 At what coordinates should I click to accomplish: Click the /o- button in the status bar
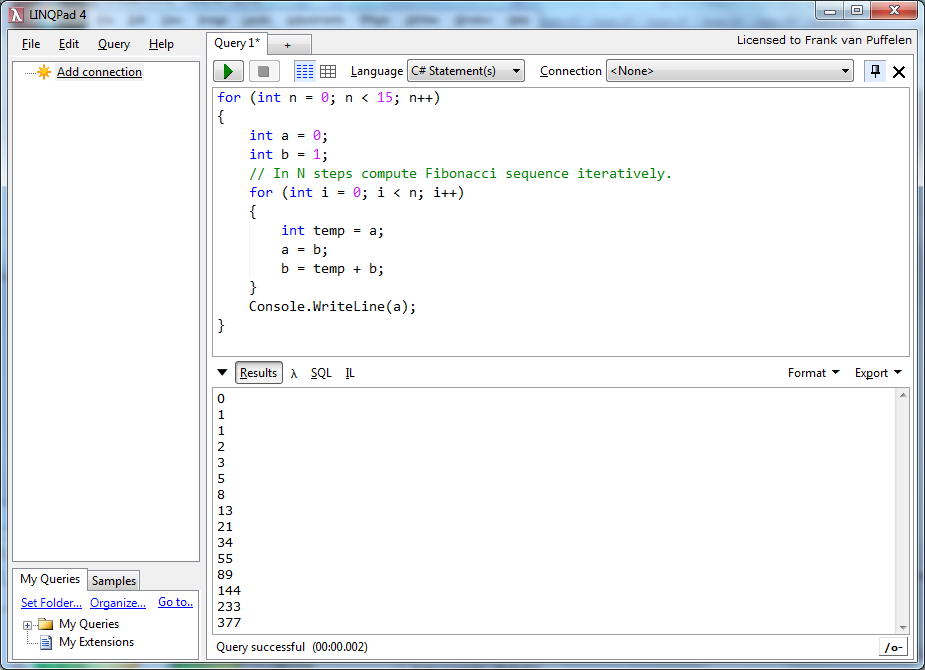[893, 647]
